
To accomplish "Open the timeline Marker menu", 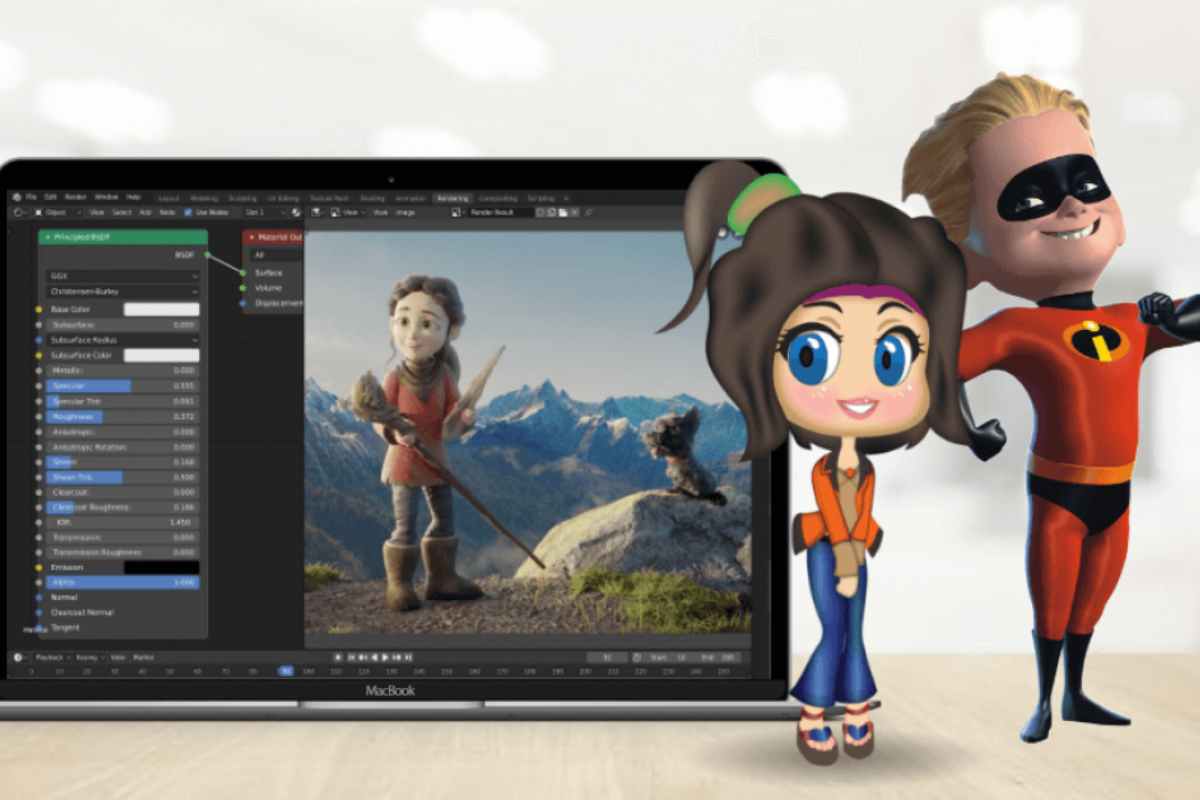I will click(x=144, y=657).
